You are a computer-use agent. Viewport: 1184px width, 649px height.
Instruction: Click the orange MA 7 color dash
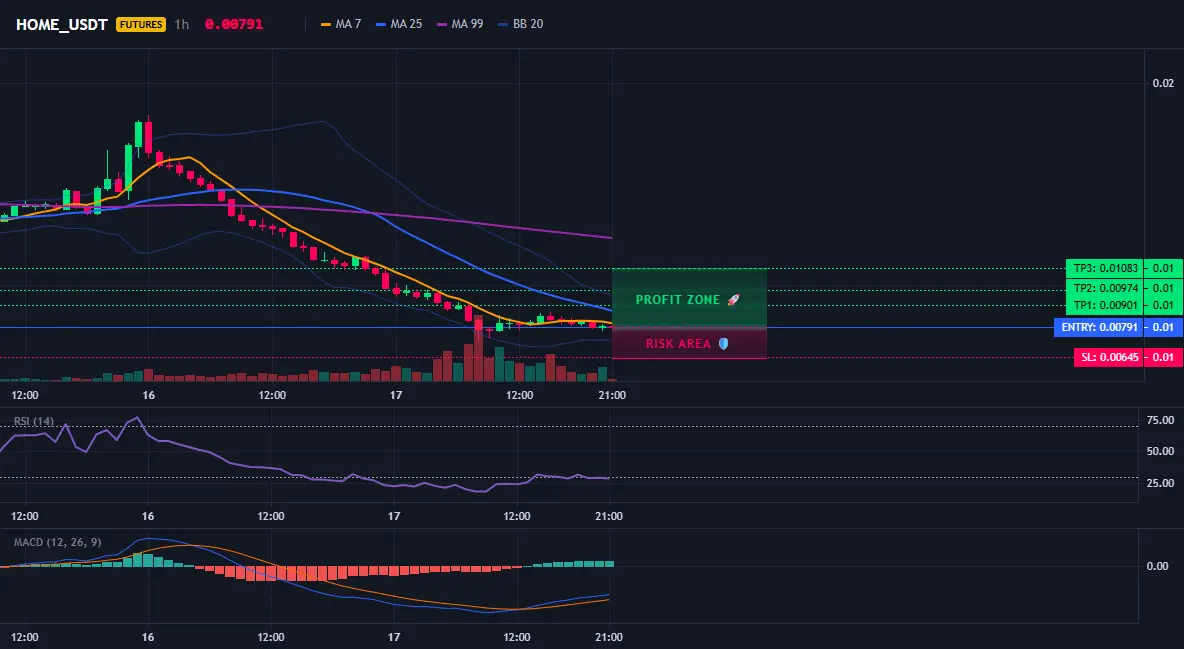tap(326, 24)
